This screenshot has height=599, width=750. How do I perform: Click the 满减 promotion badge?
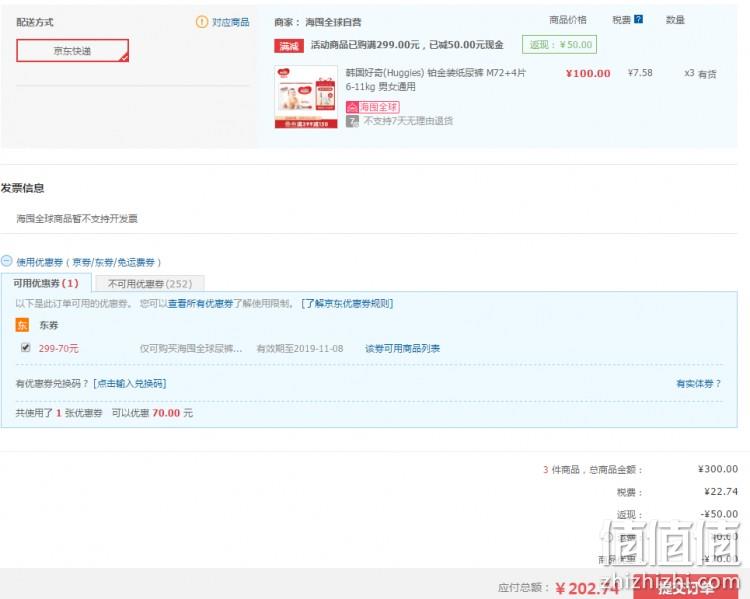[x=289, y=46]
